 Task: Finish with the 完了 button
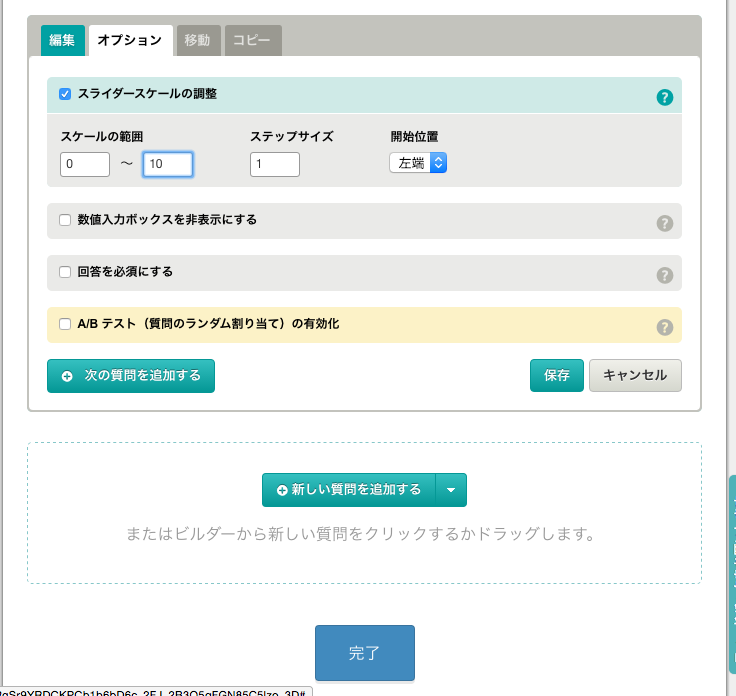[x=365, y=653]
